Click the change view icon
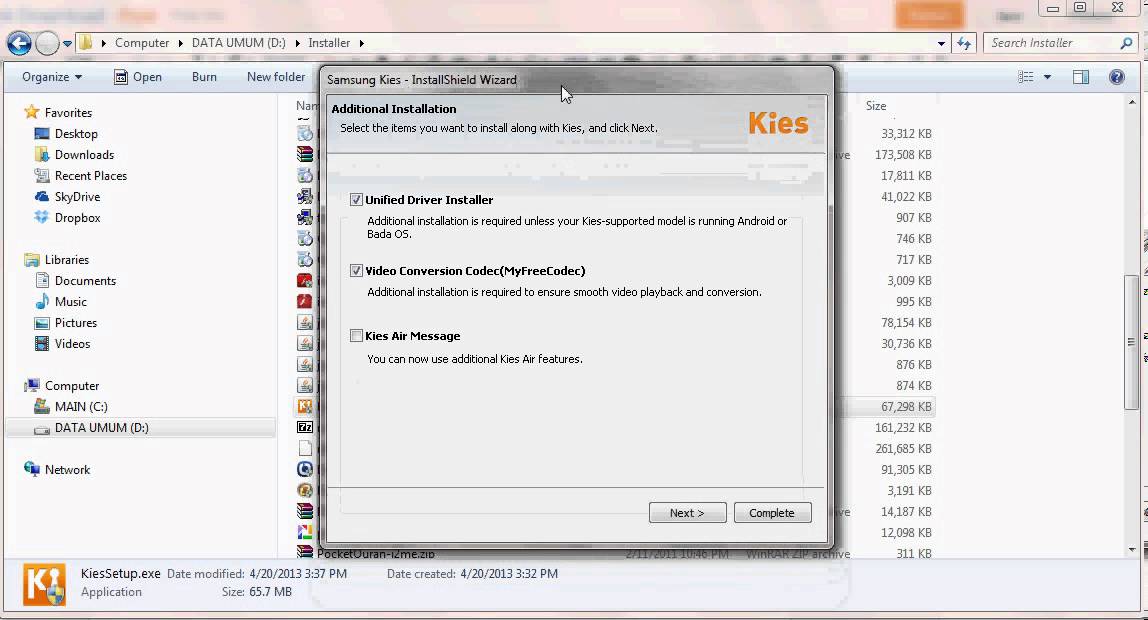The height and width of the screenshot is (620, 1148). pyautogui.click(x=1026, y=77)
